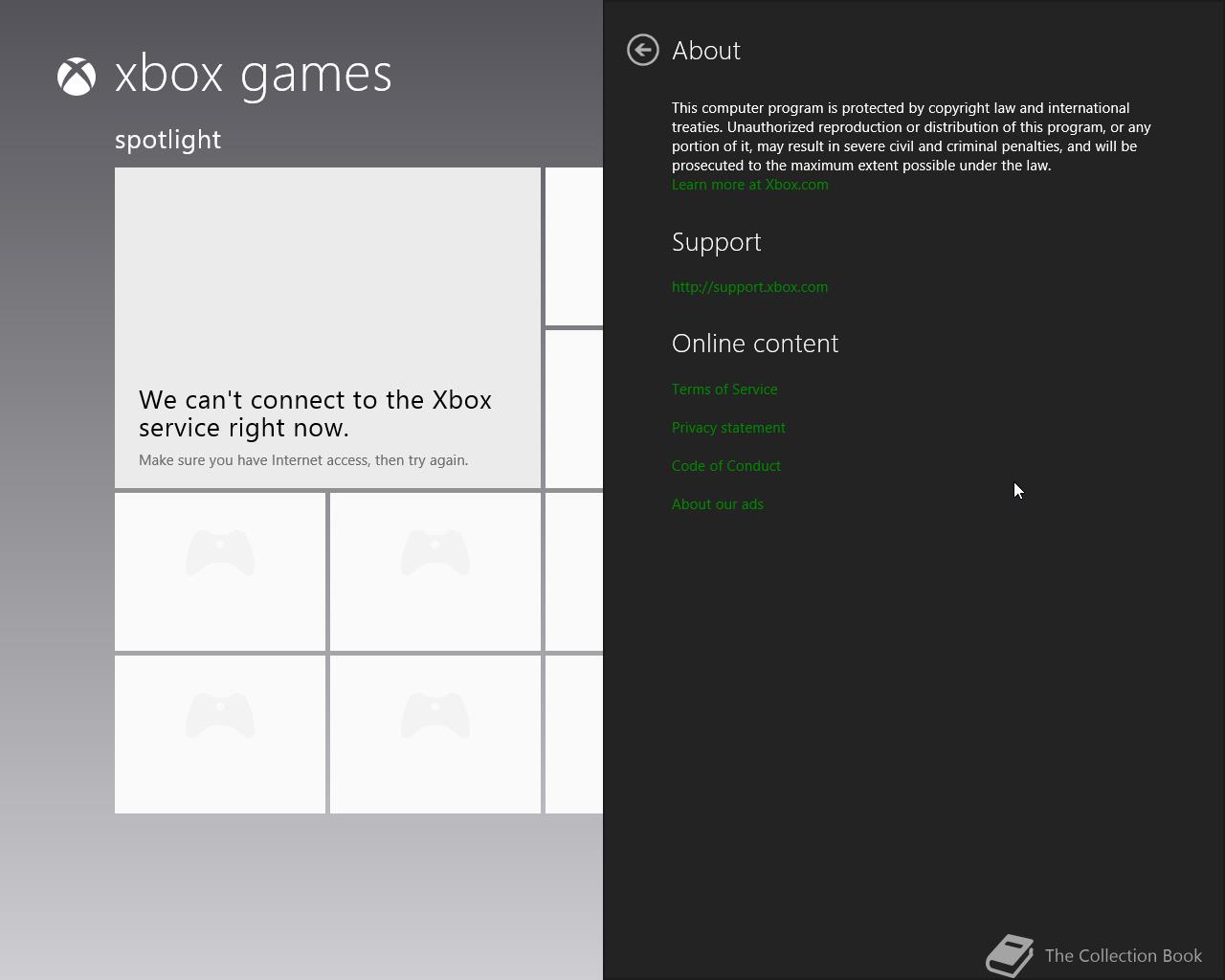This screenshot has height=980, width=1225.
Task: Open the About our ads link
Action: coord(718,504)
